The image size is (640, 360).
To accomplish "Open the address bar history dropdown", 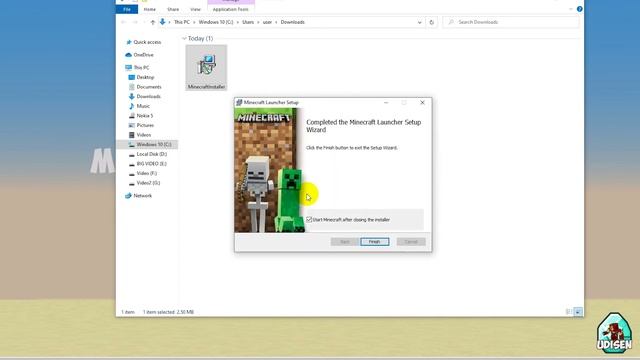I will [420, 22].
